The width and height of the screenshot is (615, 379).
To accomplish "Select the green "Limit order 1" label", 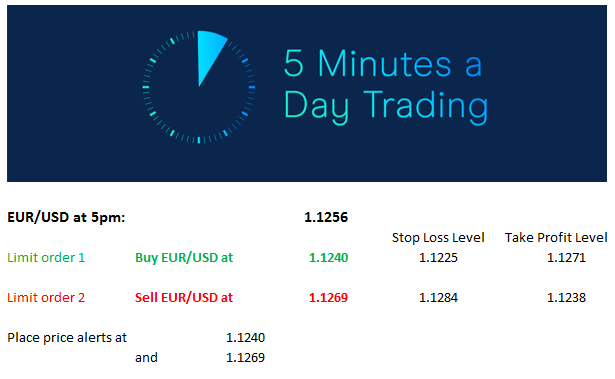I will [46, 257].
